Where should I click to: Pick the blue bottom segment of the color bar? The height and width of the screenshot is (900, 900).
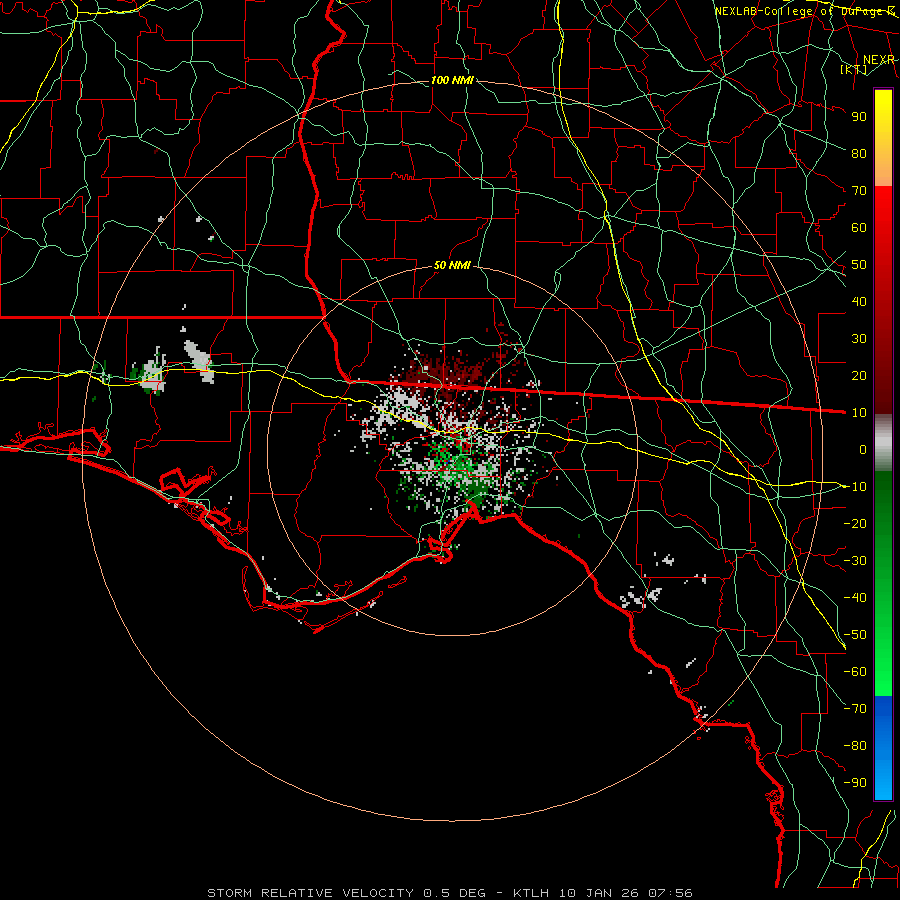tap(883, 748)
